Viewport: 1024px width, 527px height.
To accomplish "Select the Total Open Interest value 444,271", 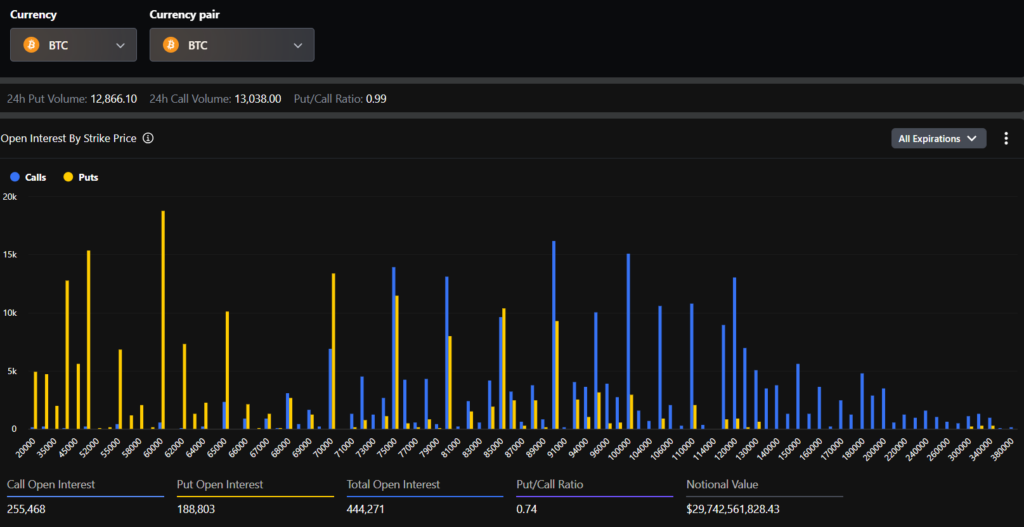I will point(369,509).
